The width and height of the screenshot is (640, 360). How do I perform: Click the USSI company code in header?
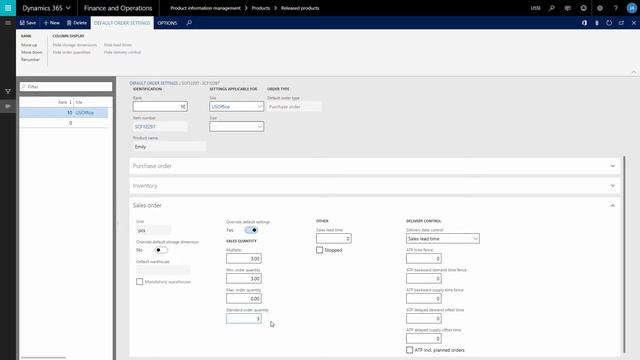click(536, 8)
